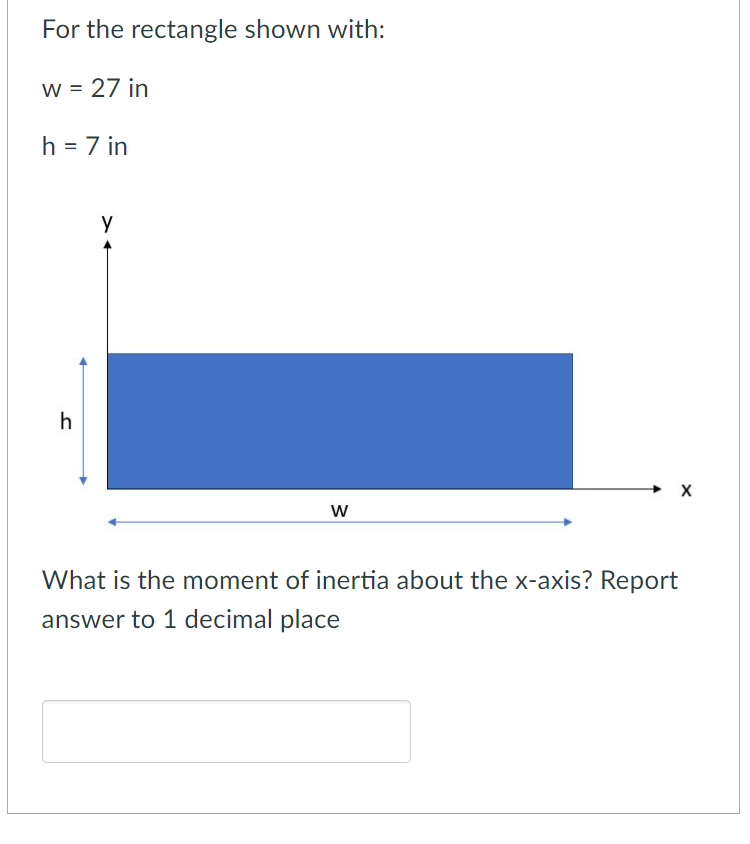Viewport: 750px width, 844px height.
Task: Click the double-headed height arrow beside h
Action: pos(84,420)
